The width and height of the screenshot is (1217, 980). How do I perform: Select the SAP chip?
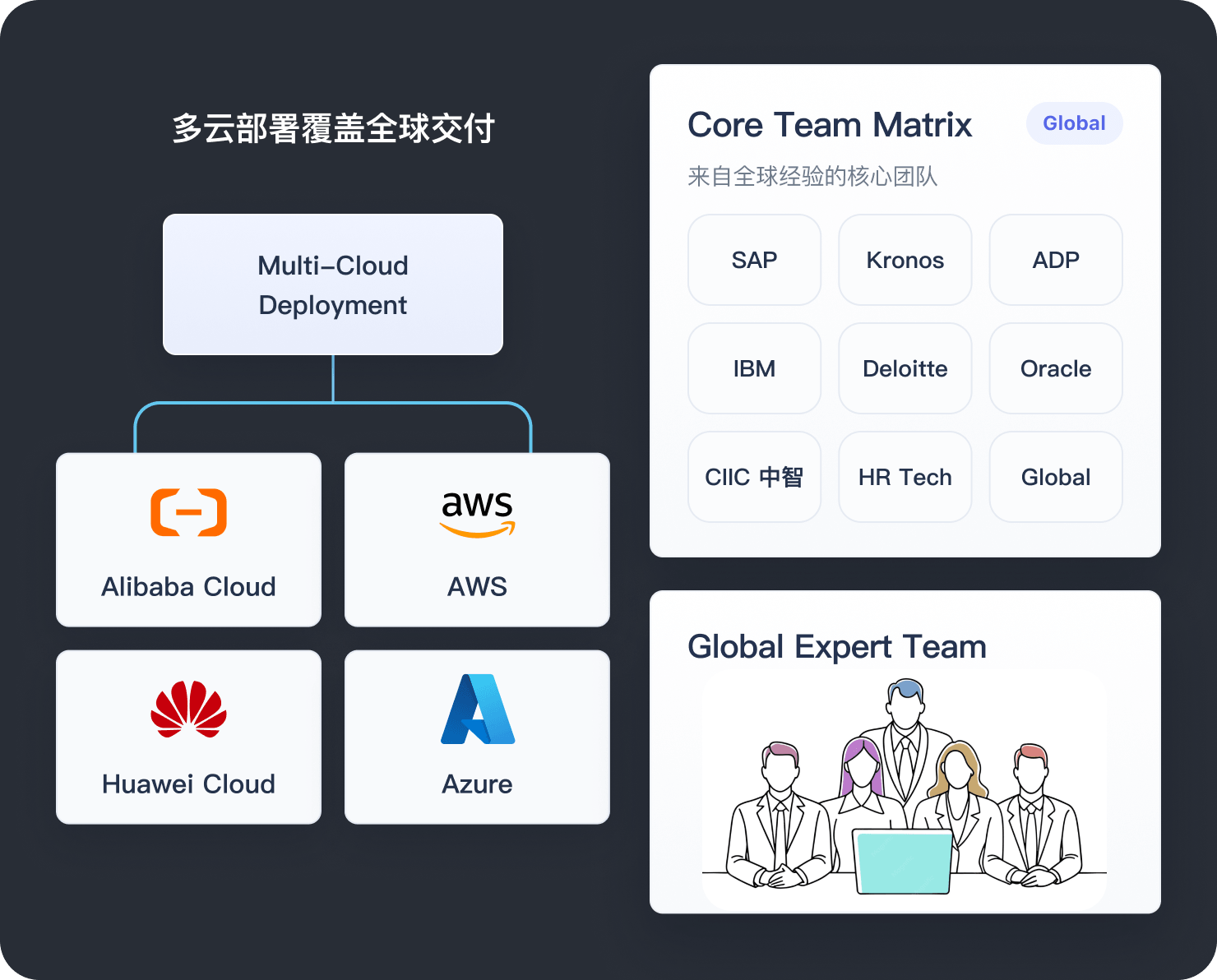[754, 260]
